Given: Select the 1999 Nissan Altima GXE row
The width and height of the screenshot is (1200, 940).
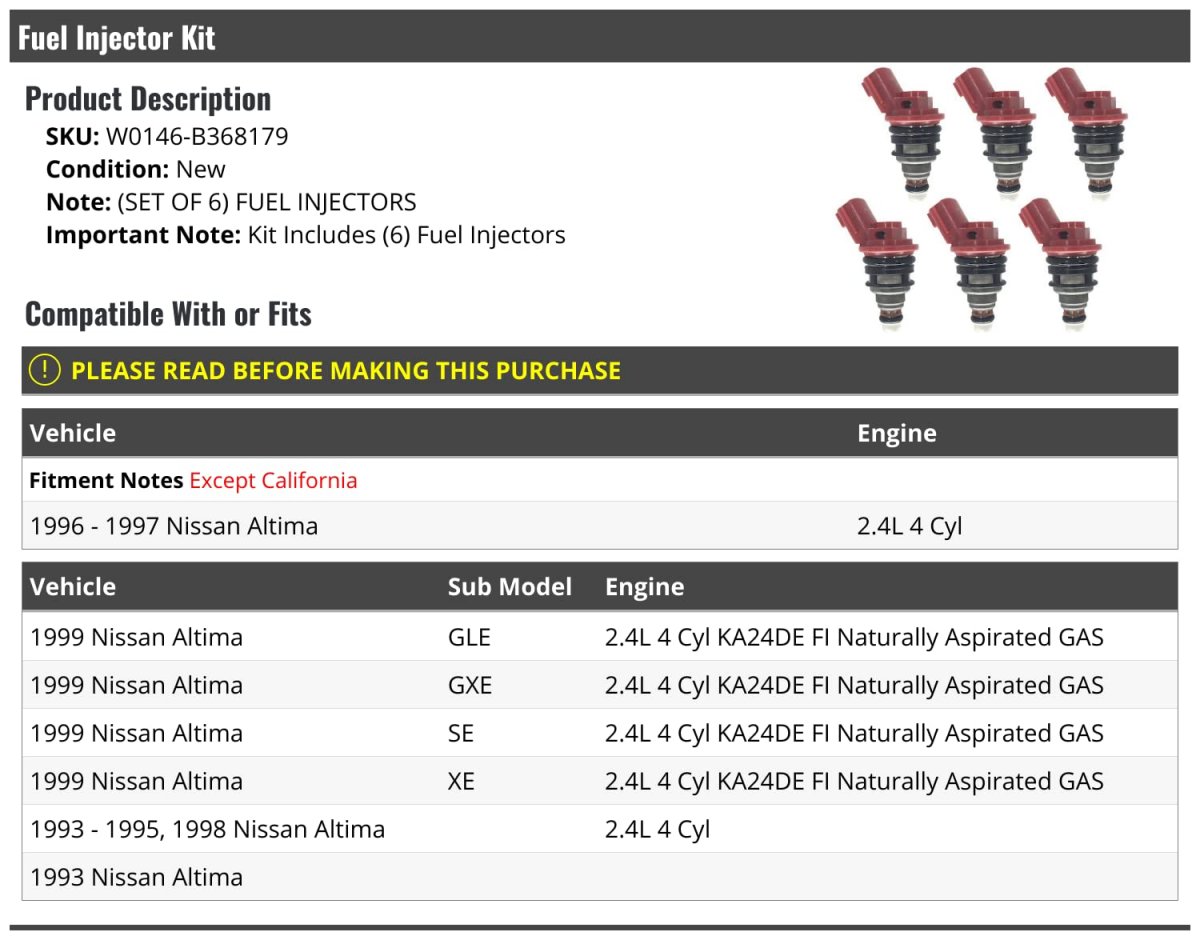Looking at the screenshot, I should point(600,685).
